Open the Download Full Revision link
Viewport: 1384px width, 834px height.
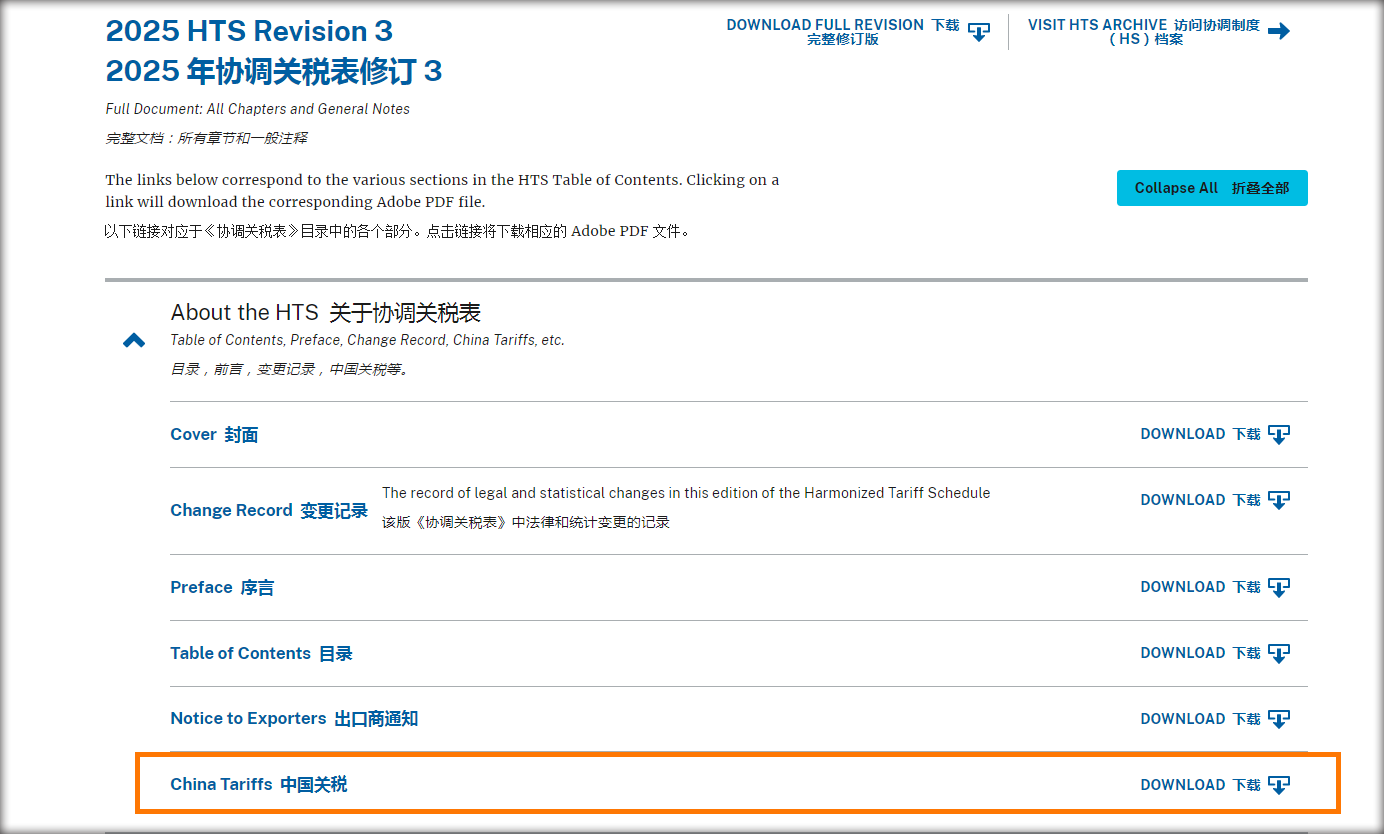coord(843,32)
